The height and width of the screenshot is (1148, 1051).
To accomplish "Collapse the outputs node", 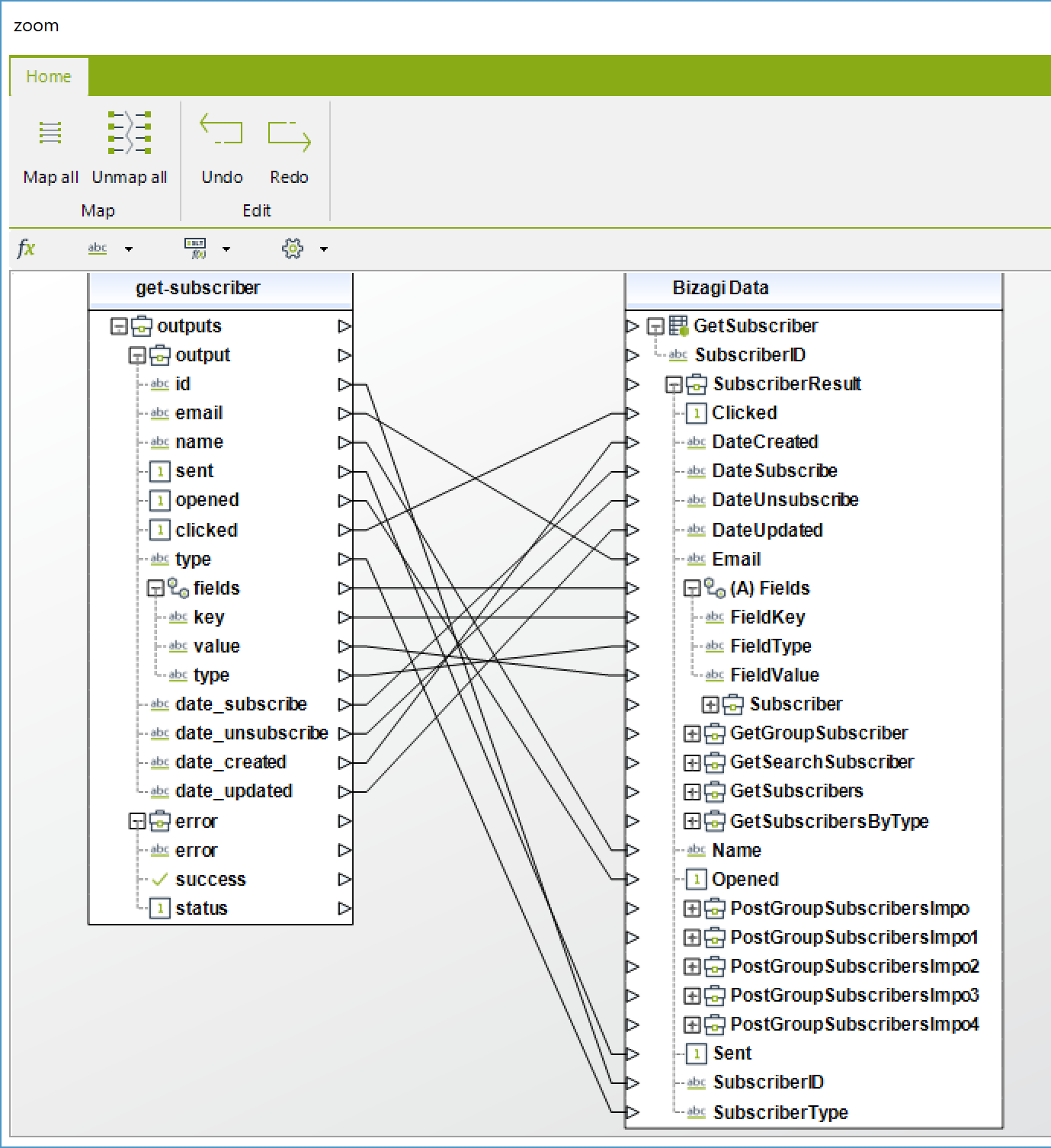I will tap(119, 327).
